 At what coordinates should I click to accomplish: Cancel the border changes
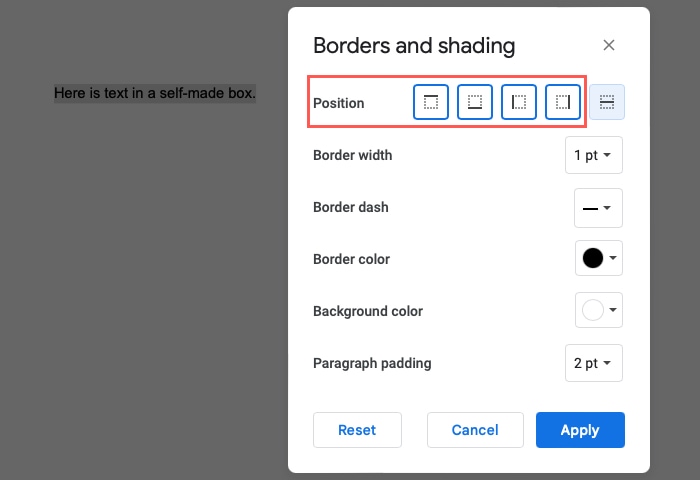click(475, 430)
